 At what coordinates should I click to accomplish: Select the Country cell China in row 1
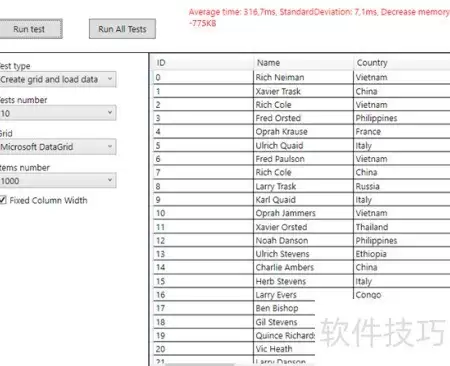402,91
